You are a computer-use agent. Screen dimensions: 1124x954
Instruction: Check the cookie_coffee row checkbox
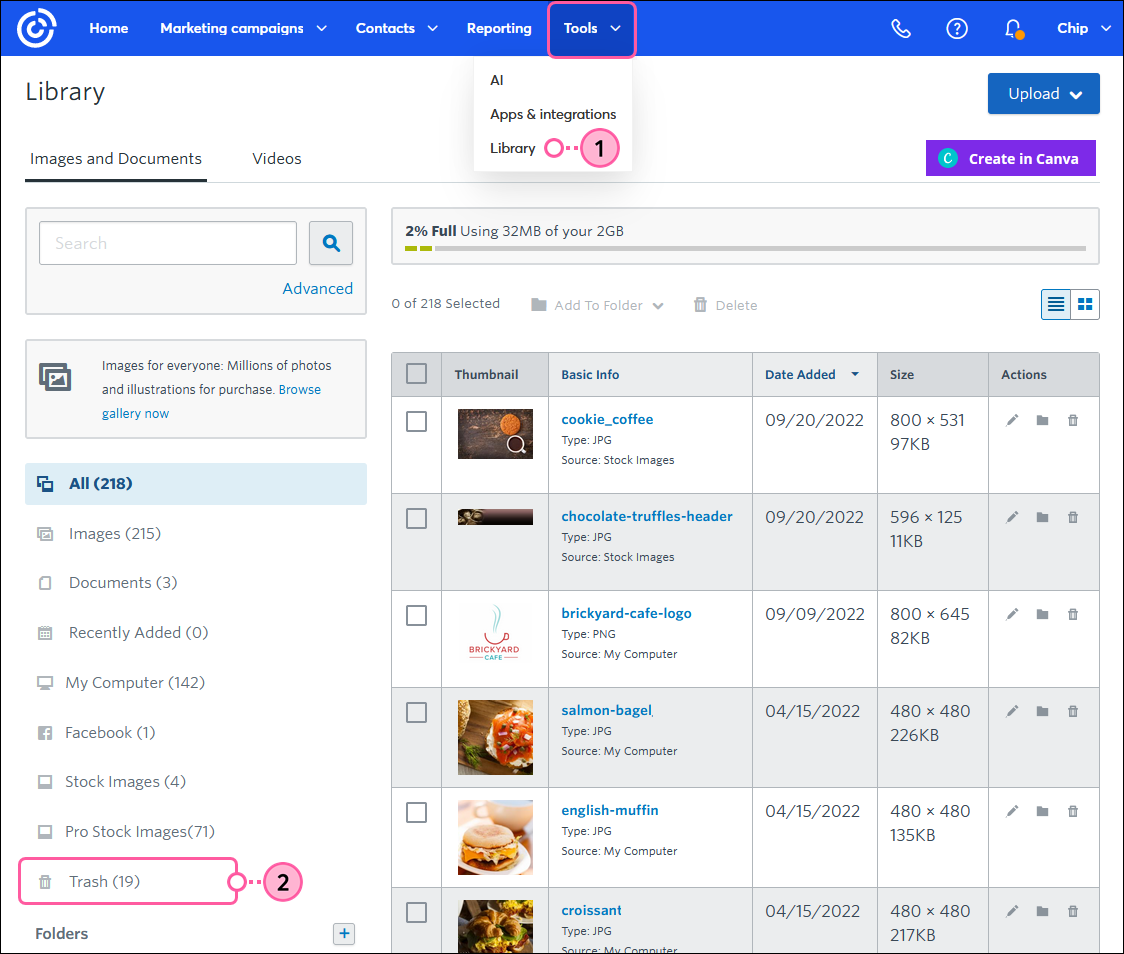point(416,421)
